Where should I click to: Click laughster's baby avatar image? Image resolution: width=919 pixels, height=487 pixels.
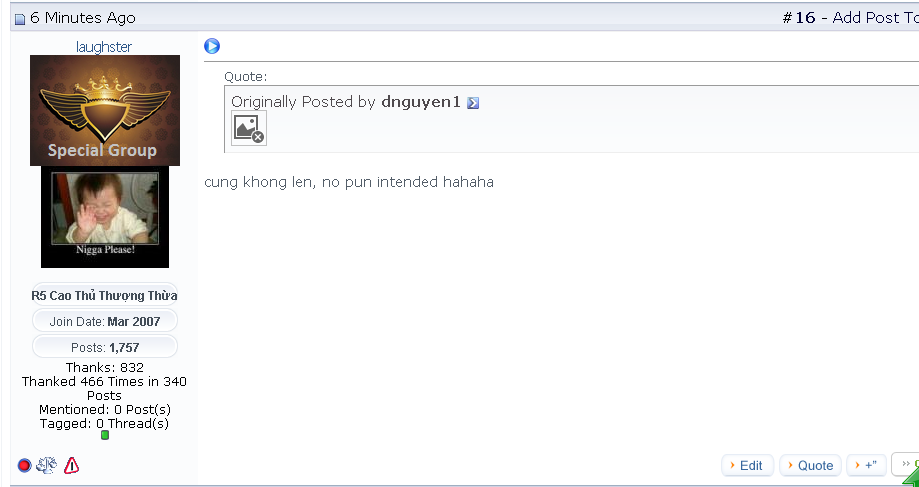[105, 217]
